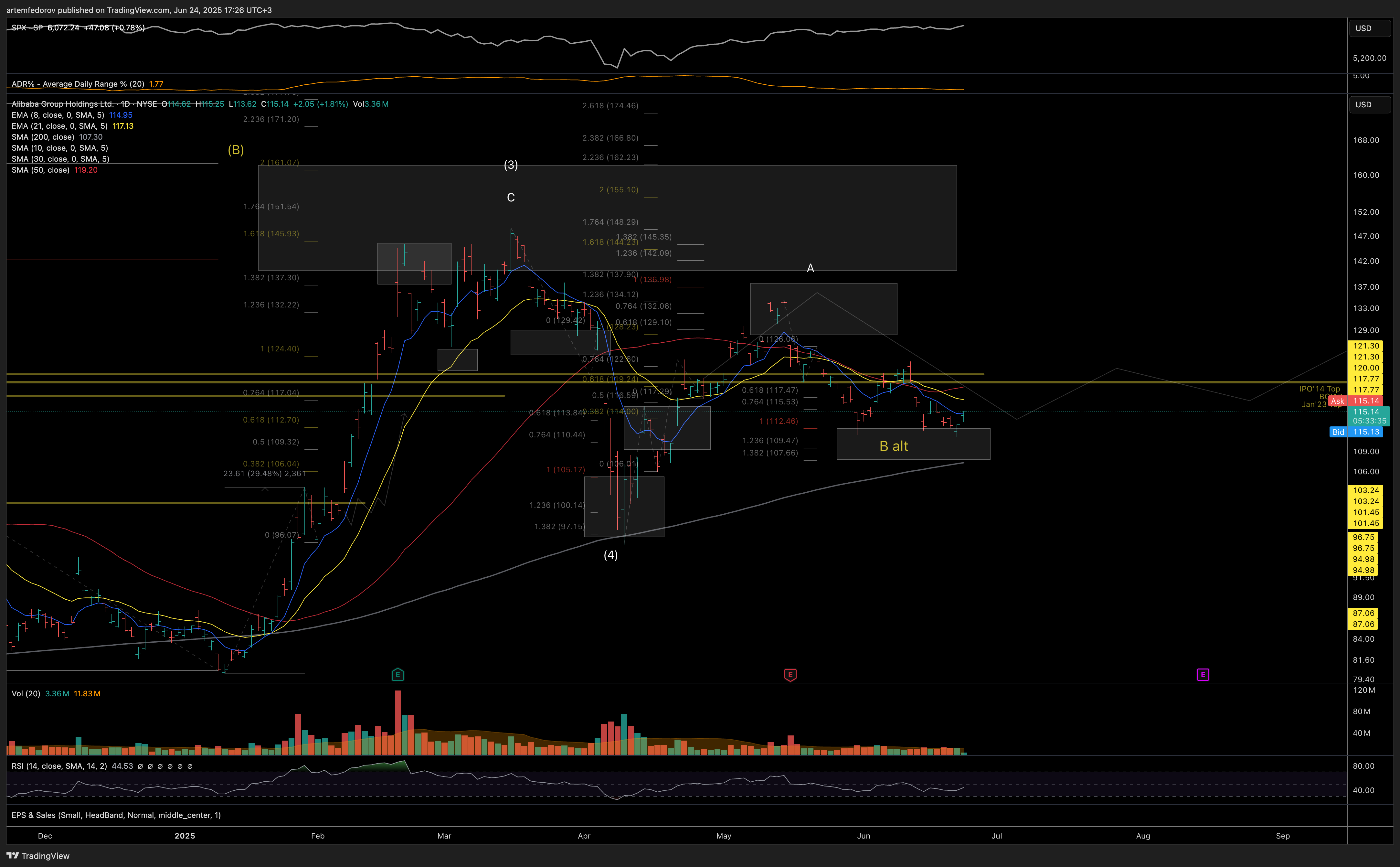Image resolution: width=1400 pixels, height=867 pixels.
Task: Select the IPO'14 Top level label
Action: (x=1320, y=389)
